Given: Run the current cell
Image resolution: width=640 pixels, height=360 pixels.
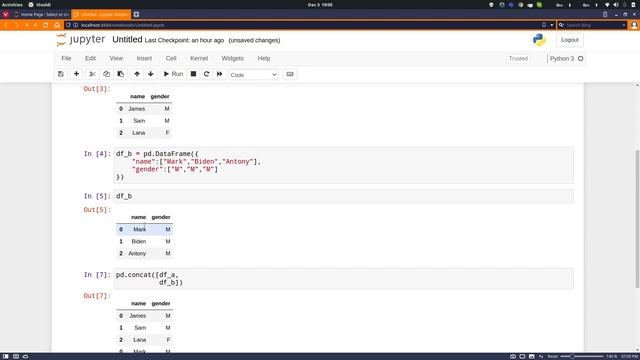Looking at the screenshot, I should tap(173, 74).
